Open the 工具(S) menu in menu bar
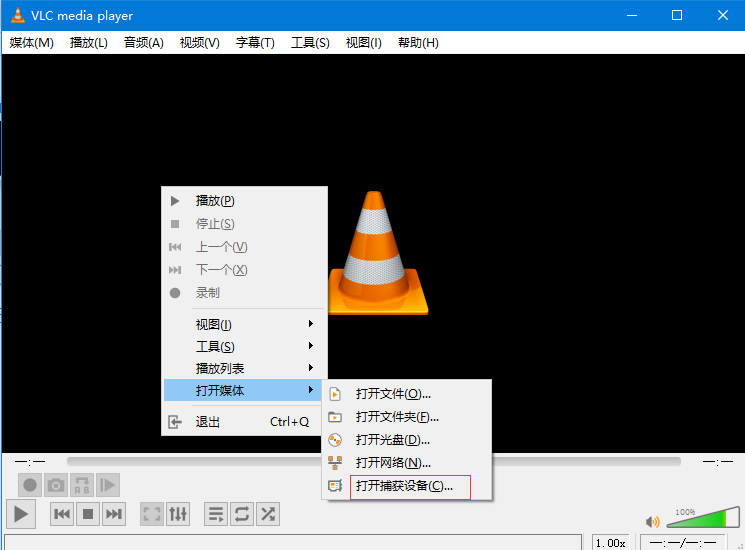The height and width of the screenshot is (550, 745). pos(310,43)
